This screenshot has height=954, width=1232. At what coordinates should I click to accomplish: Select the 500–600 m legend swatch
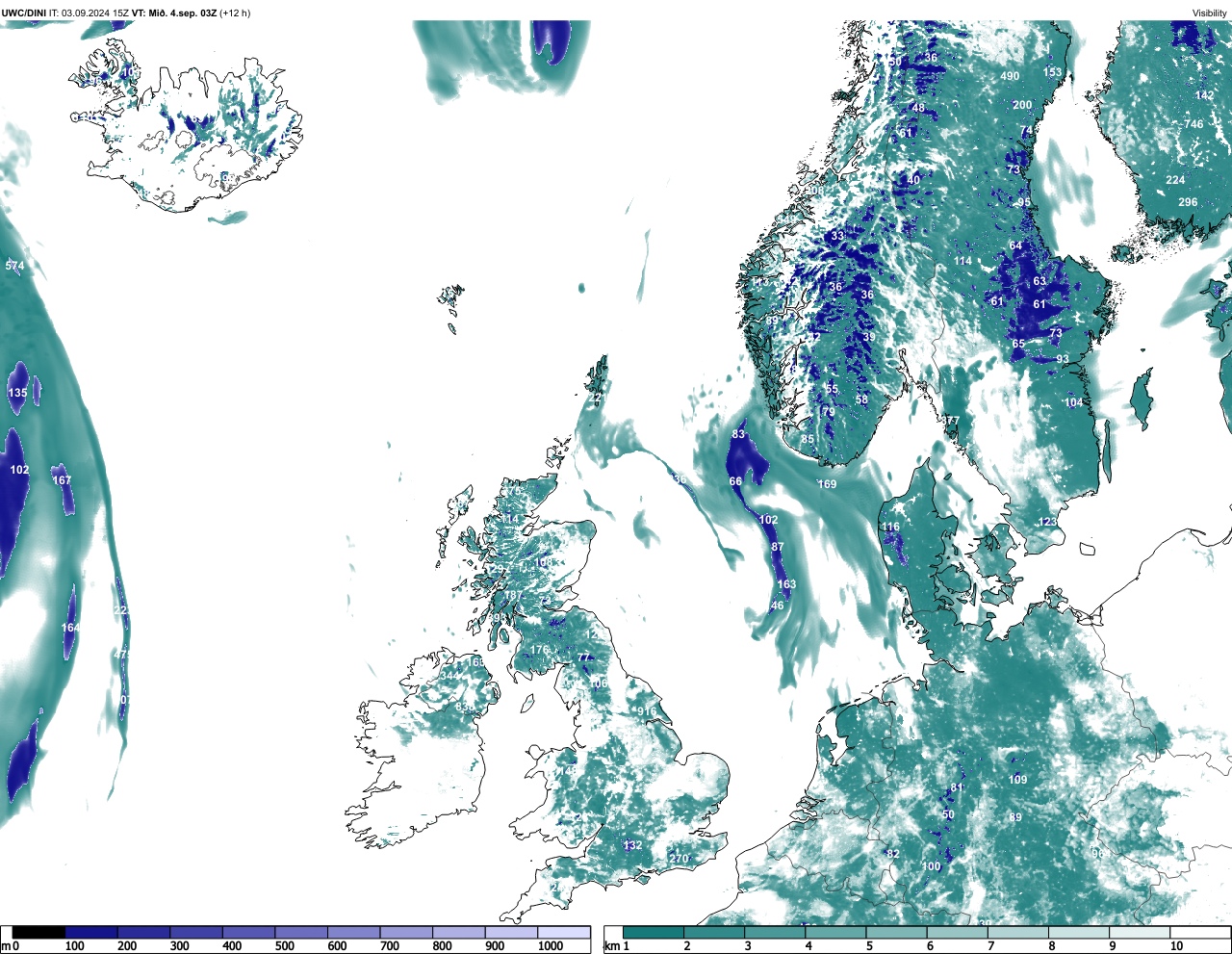click(x=301, y=933)
